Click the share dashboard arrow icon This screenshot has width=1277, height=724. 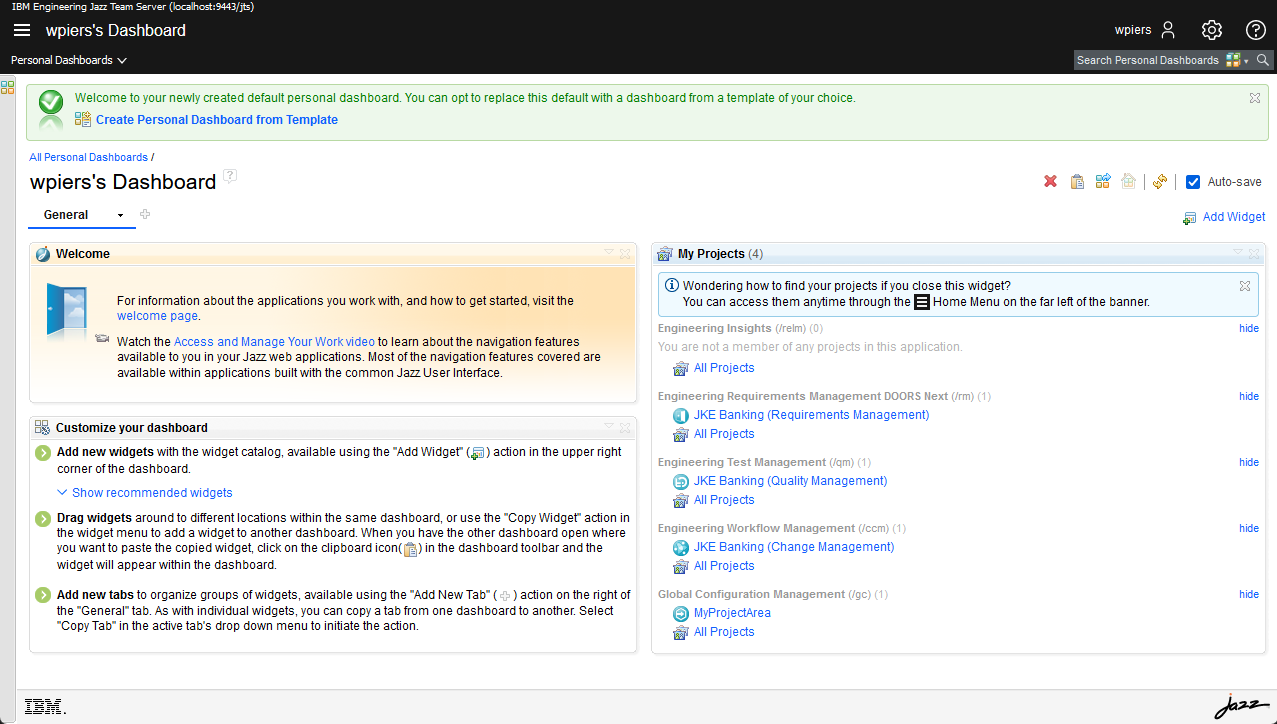[1103, 181]
